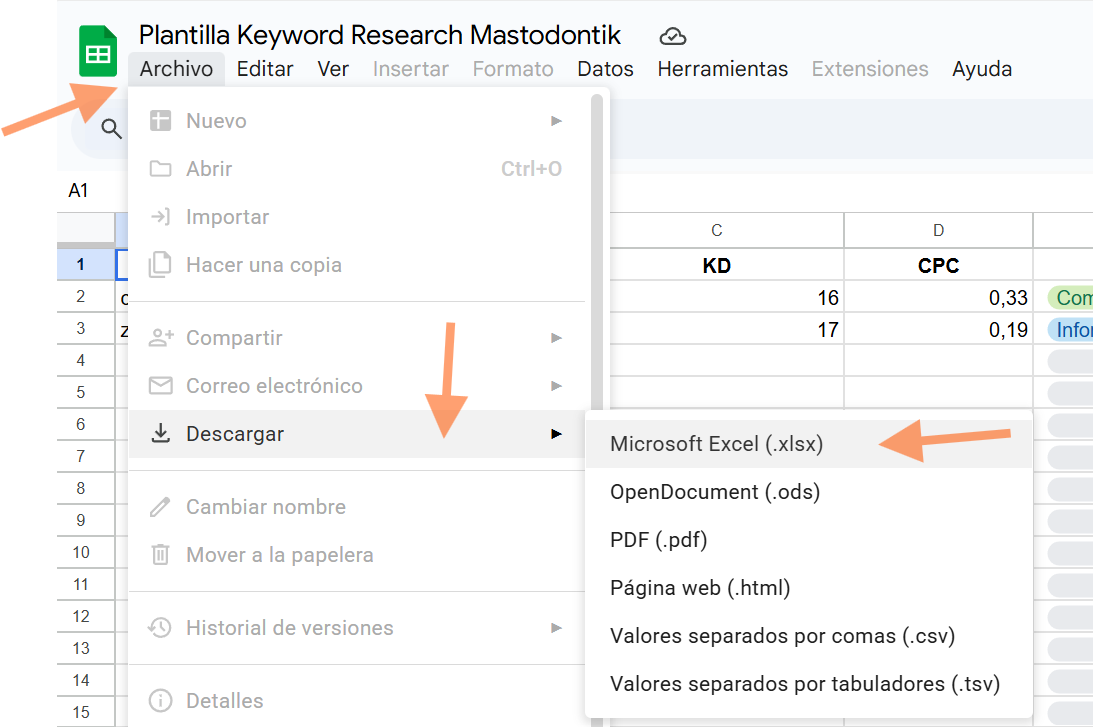Open the Datos menu
This screenshot has width=1093, height=727.
(x=605, y=69)
